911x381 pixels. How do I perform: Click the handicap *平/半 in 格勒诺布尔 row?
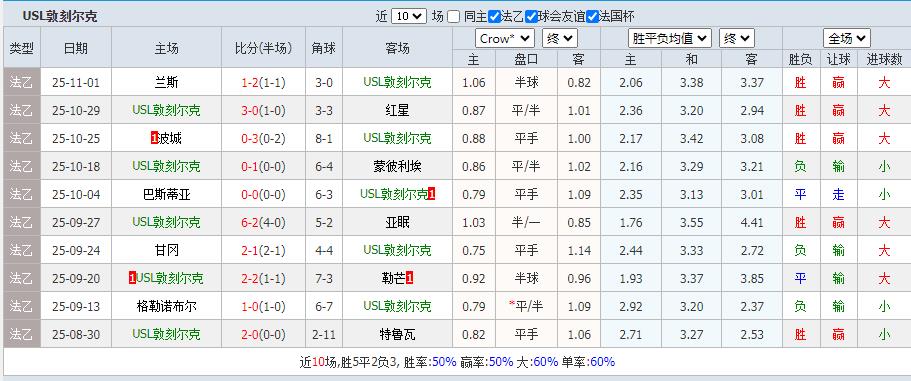tap(526, 306)
